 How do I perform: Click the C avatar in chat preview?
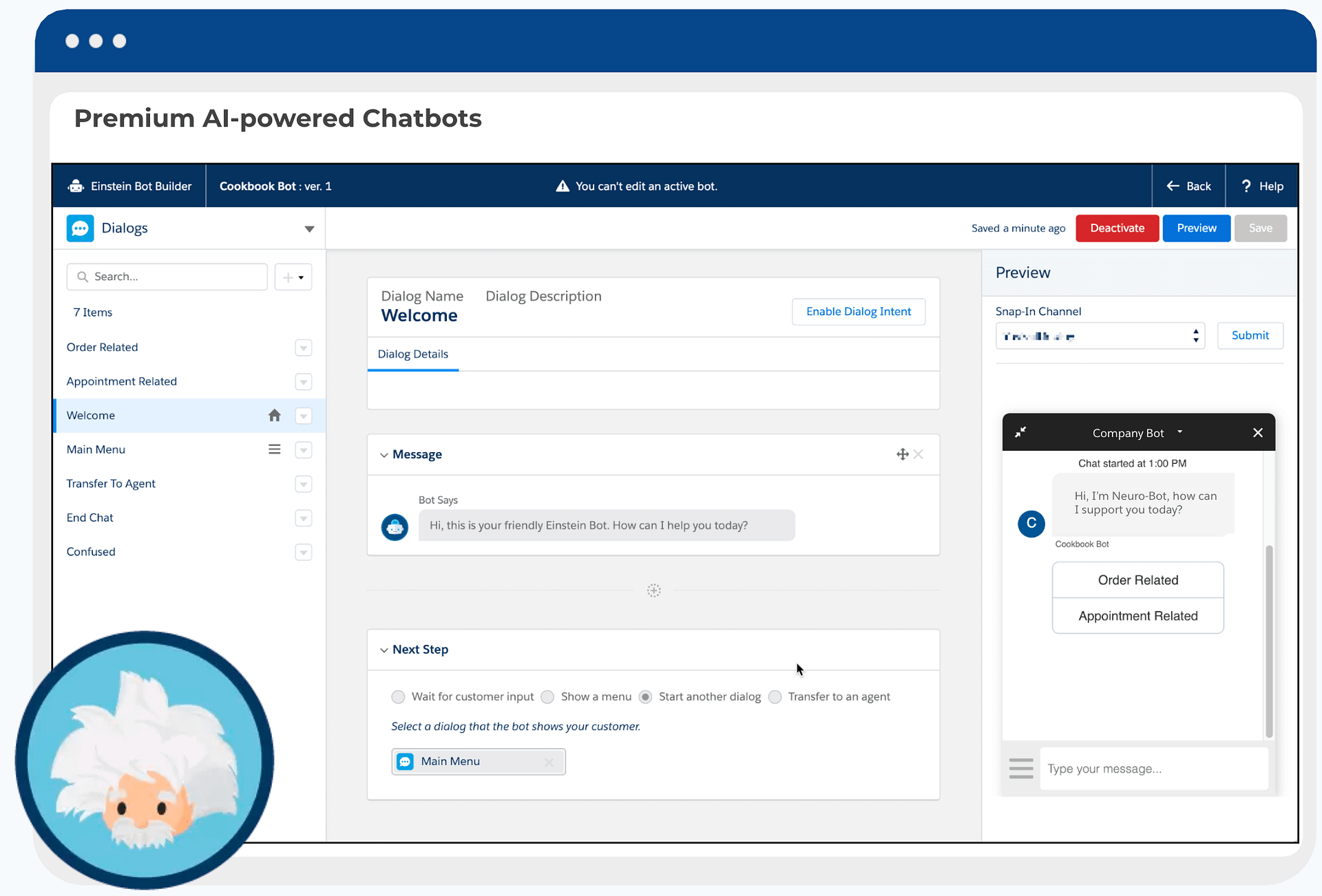(x=1031, y=523)
